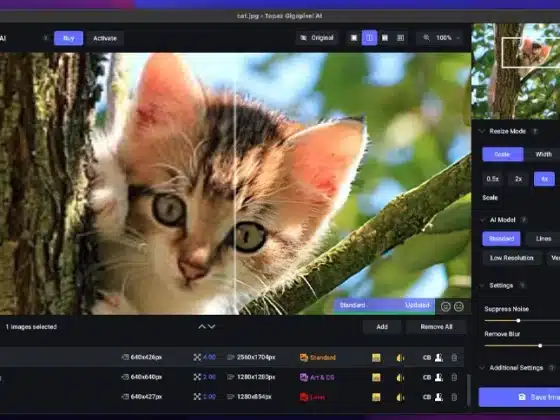The image size is (560, 420).
Task: Click the Remove Blur slider handle
Action: (540, 346)
